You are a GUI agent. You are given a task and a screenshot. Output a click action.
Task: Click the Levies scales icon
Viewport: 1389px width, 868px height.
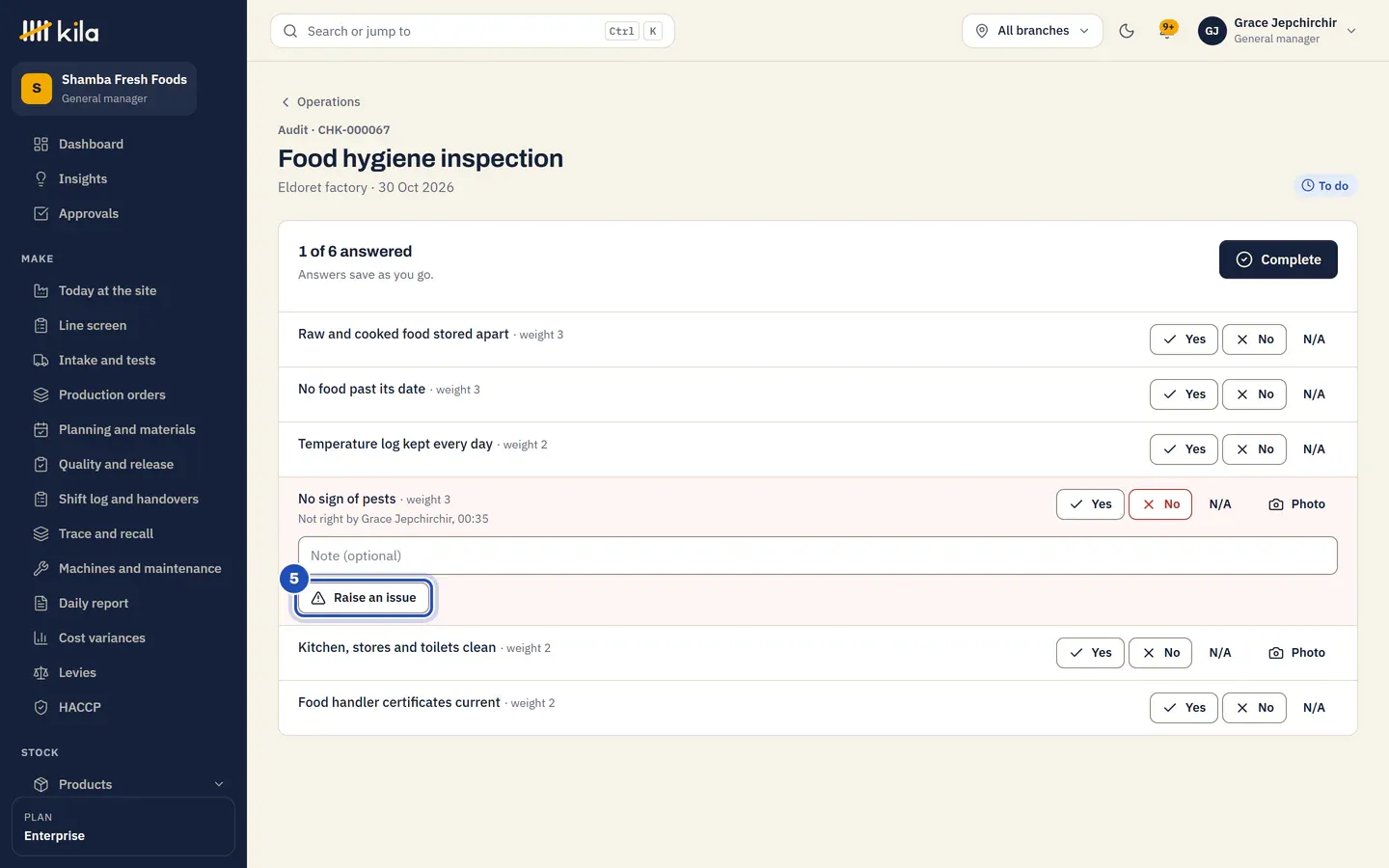(x=41, y=673)
